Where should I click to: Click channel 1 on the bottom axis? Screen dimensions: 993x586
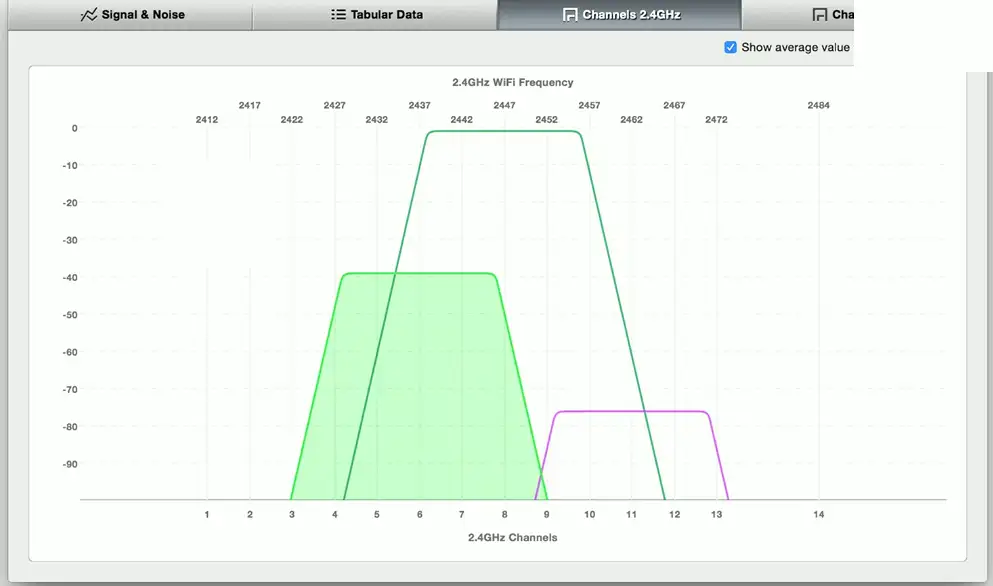pos(207,514)
